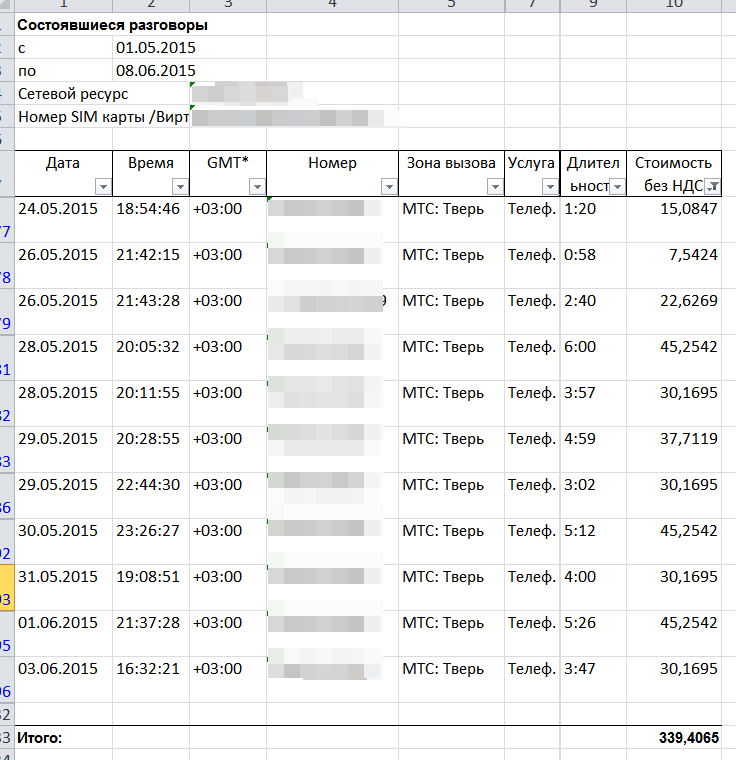Select column header 4 above Номер
The width and height of the screenshot is (736, 760).
point(332,5)
